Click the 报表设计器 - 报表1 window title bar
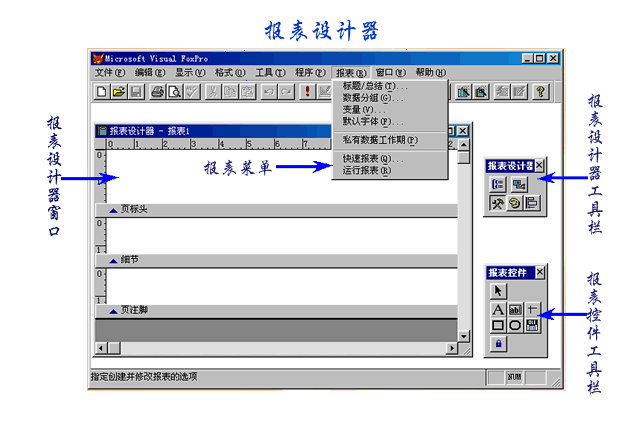636x432 pixels. point(211,131)
